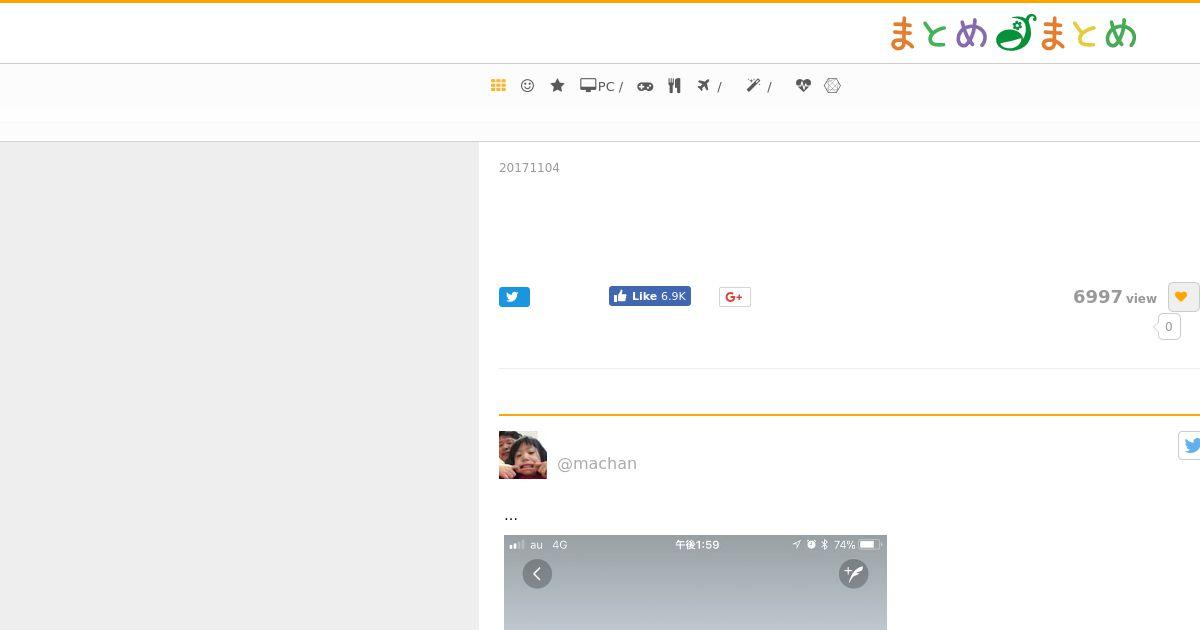This screenshot has width=1200, height=630.
Task: Share the article with the Twitter button
Action: 514,297
